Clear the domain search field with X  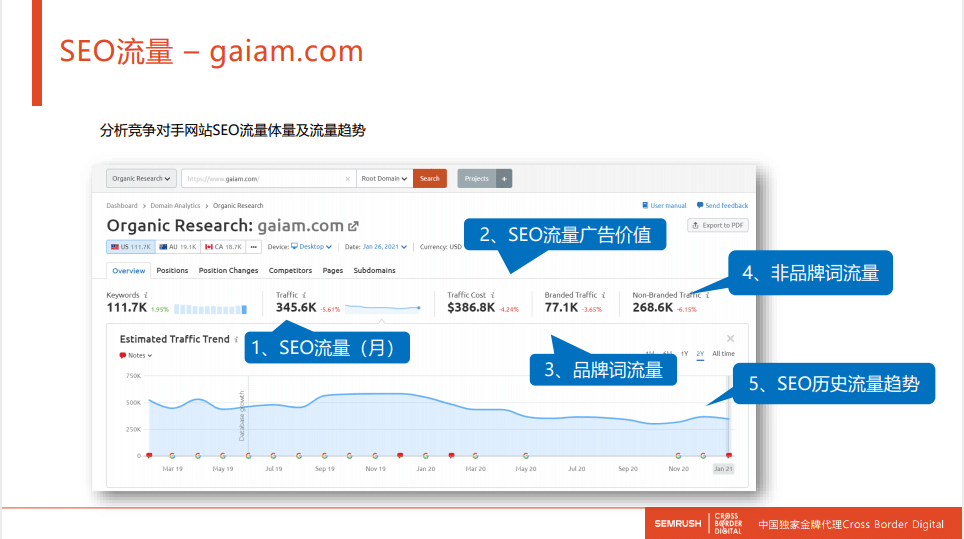coord(348,179)
